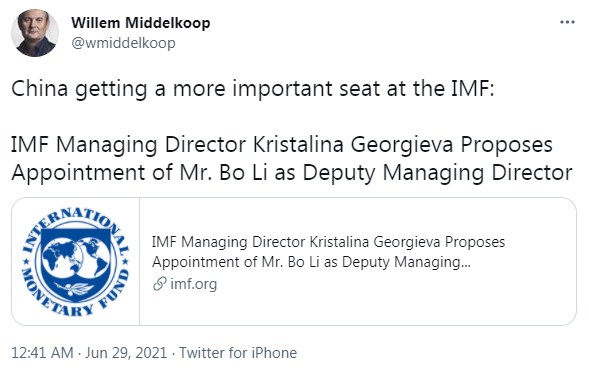Viewport: 589px width, 375px height.
Task: Click the card line 'Appointment of Mr. Bo Li as Deputy Managing...'
Action: [311, 262]
